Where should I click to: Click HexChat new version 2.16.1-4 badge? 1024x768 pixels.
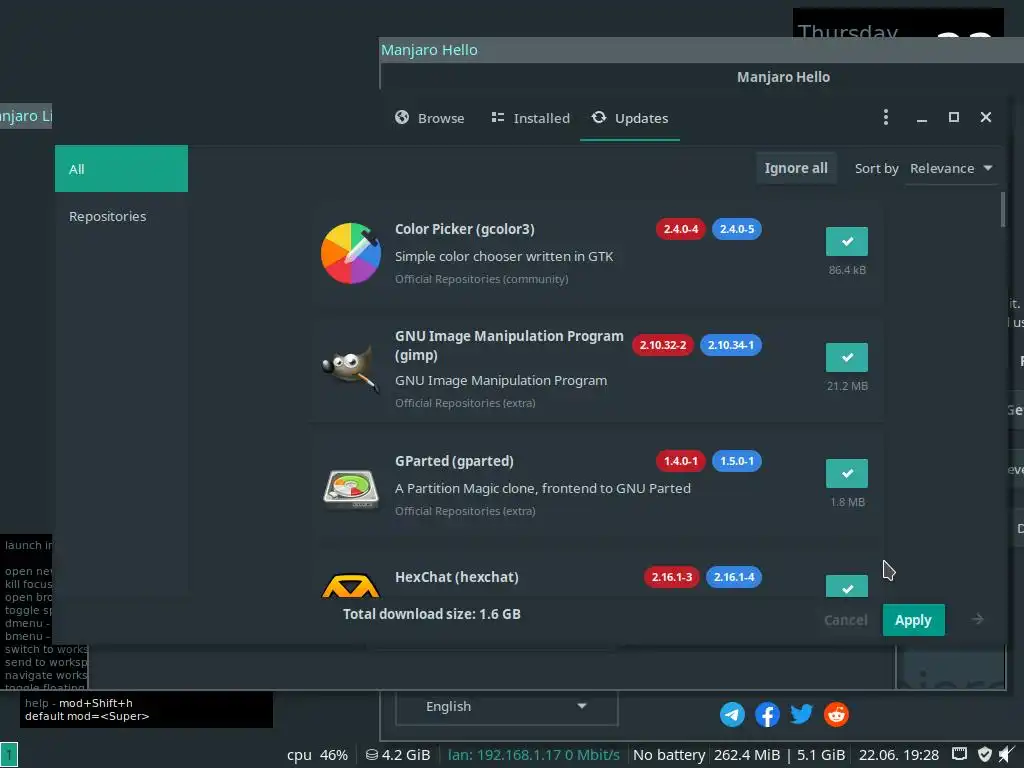click(x=734, y=577)
